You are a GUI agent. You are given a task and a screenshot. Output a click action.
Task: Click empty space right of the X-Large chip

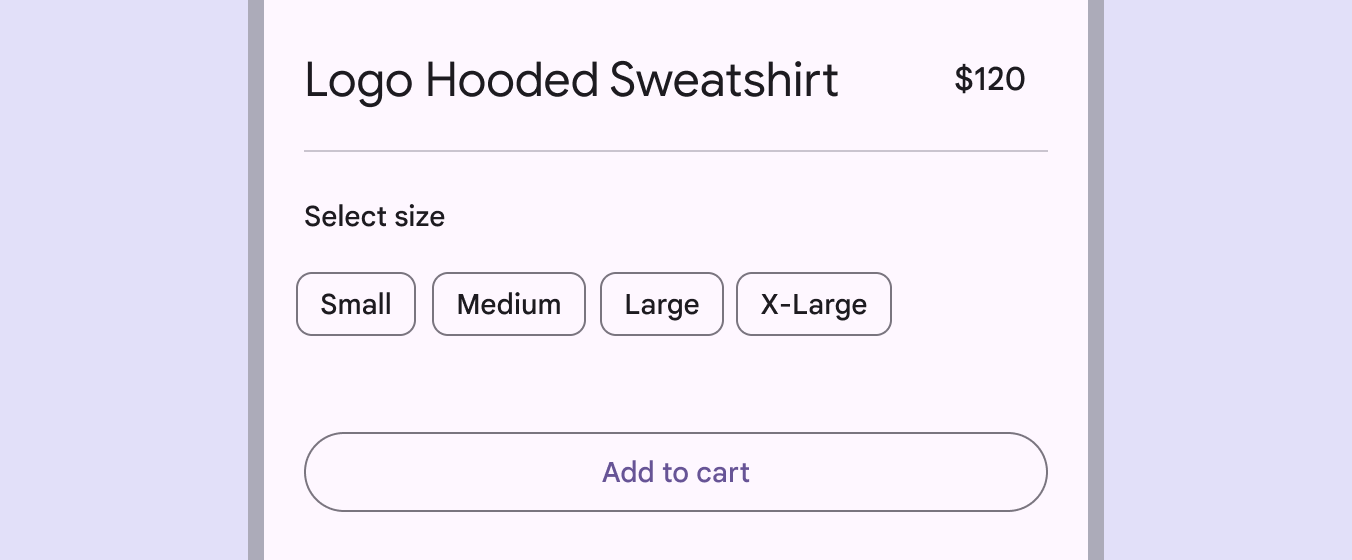pyautogui.click(x=970, y=304)
